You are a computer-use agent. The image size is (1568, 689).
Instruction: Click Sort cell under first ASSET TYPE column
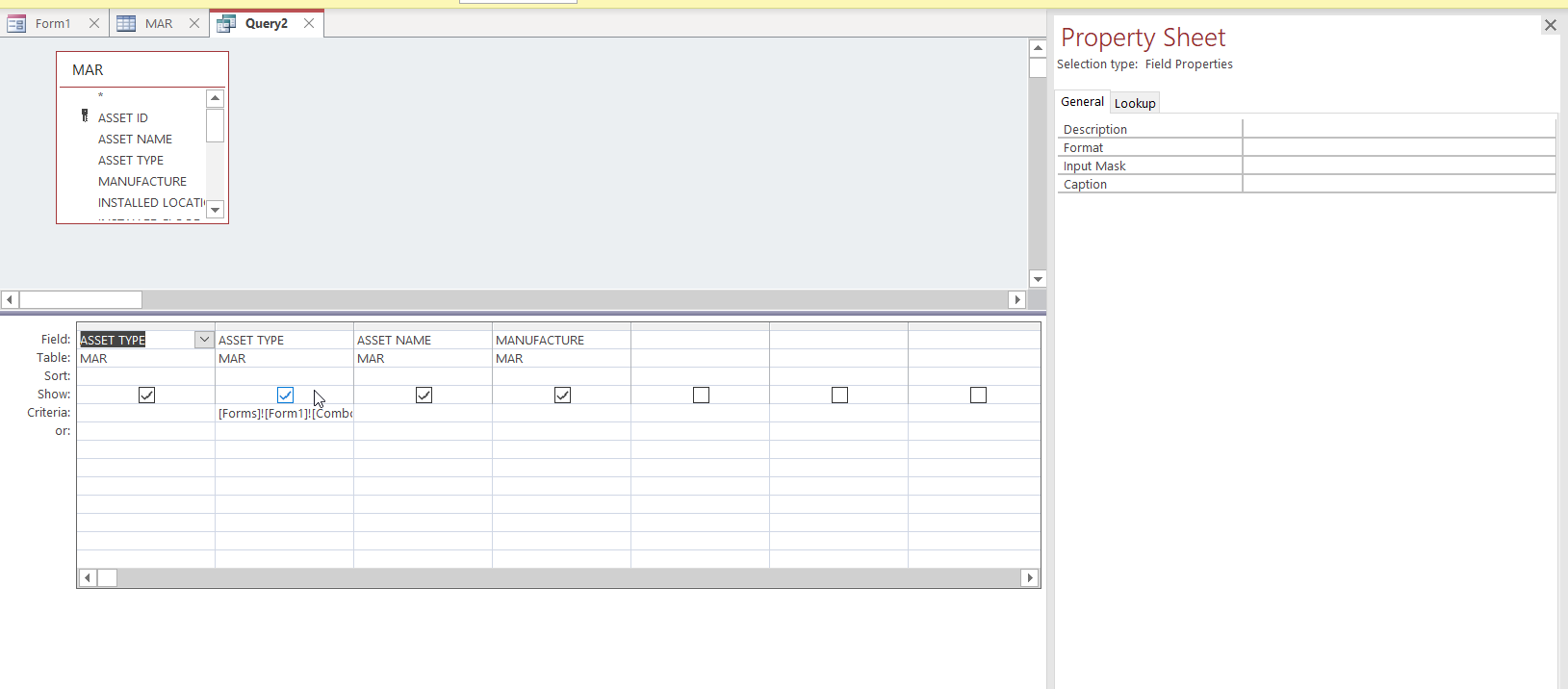[x=145, y=376]
